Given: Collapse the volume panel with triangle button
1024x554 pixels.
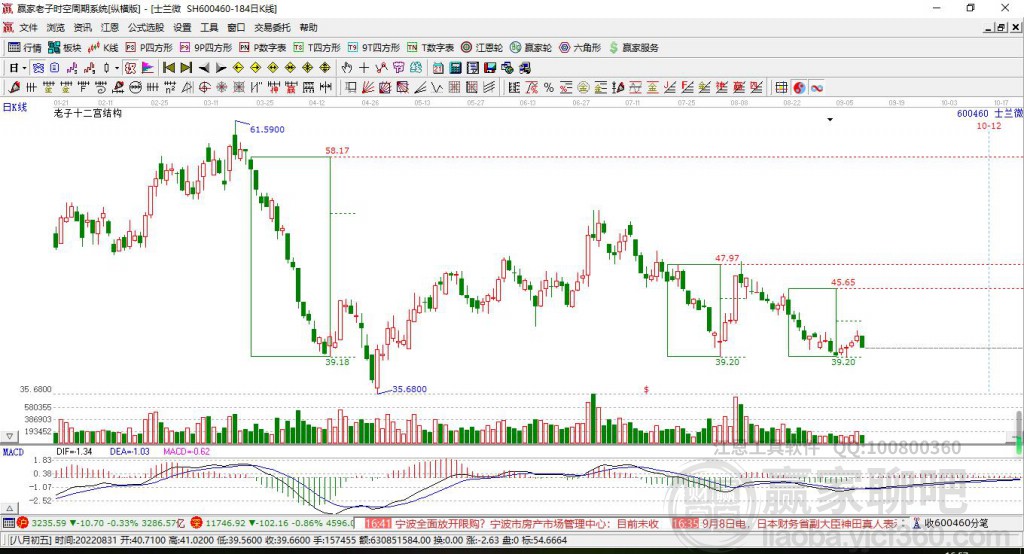Looking at the screenshot, I should click(x=9, y=436).
